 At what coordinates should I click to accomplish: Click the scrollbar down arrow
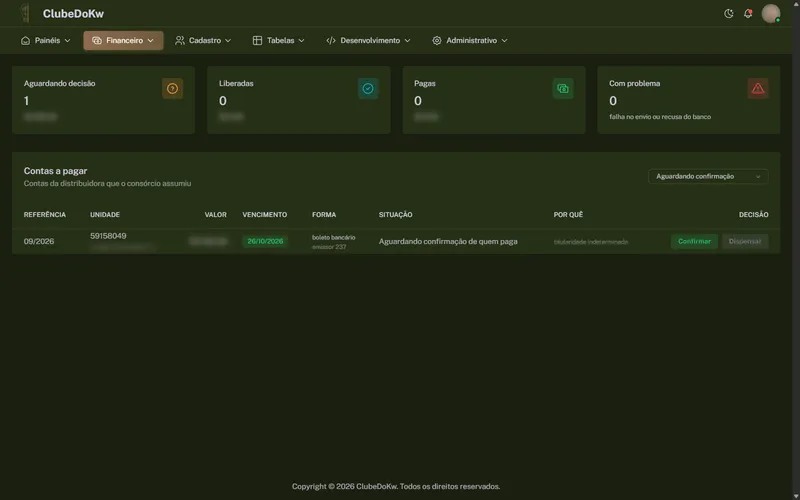click(x=795, y=495)
